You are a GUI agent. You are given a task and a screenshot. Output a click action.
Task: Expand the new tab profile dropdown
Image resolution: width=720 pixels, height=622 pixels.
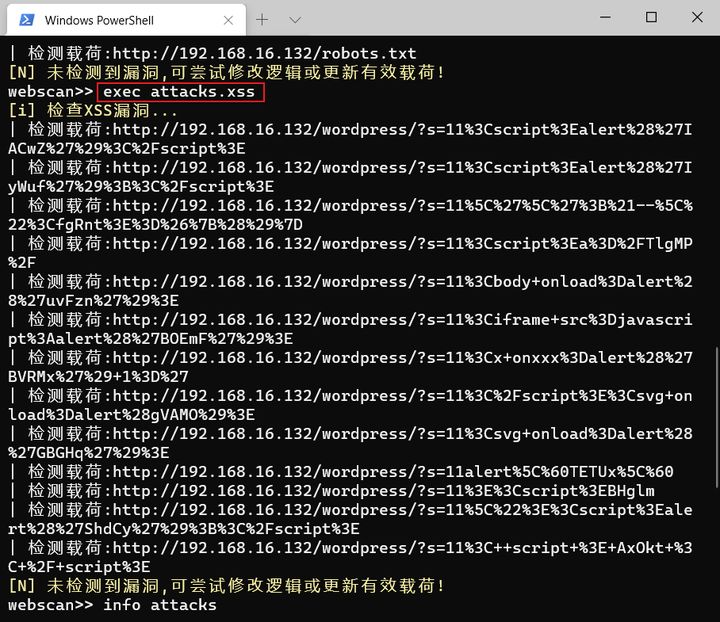[295, 20]
